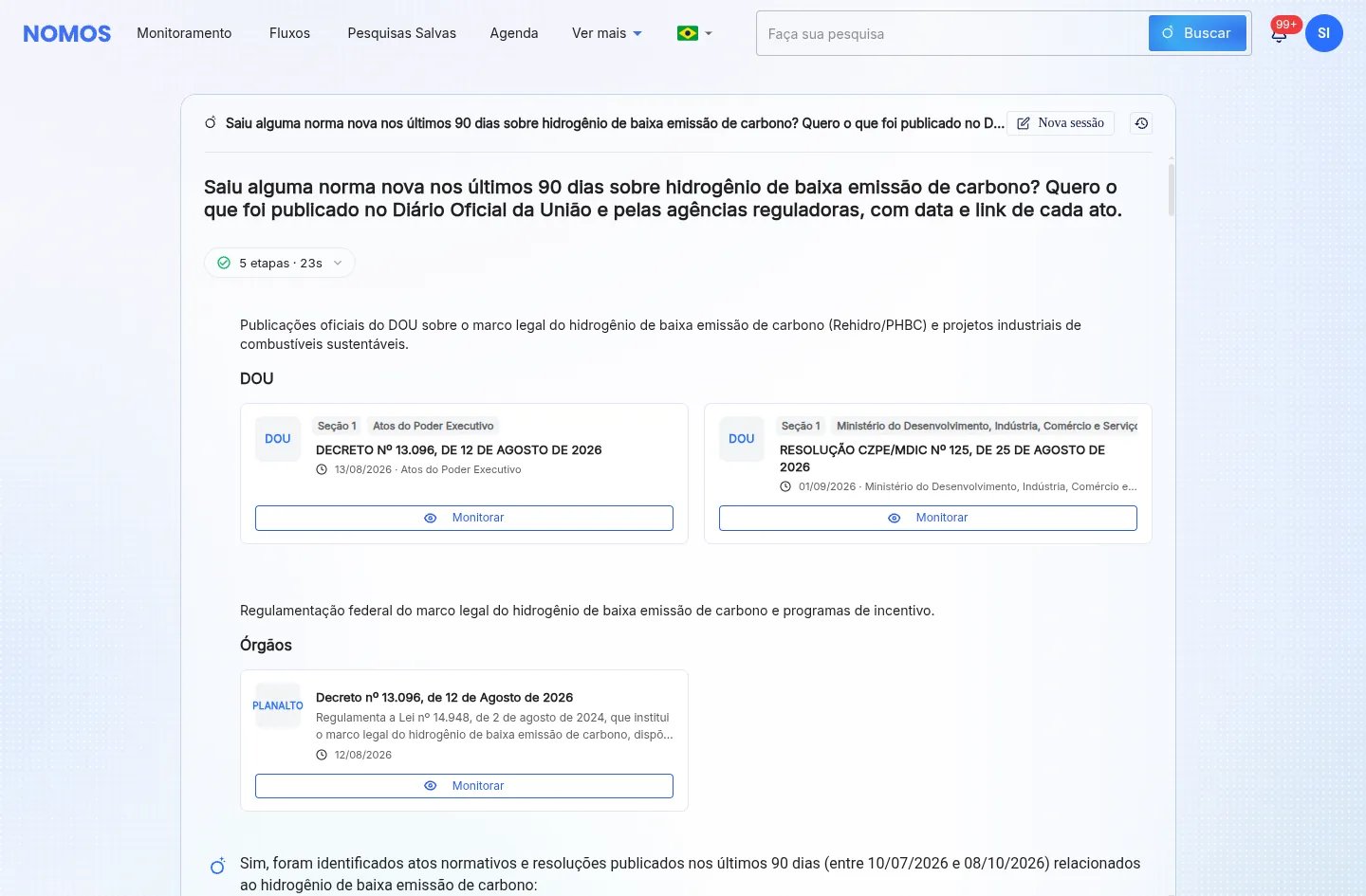Open DECRETO Nº 13.096, DE 12 DE AGOSTO title

click(x=459, y=450)
